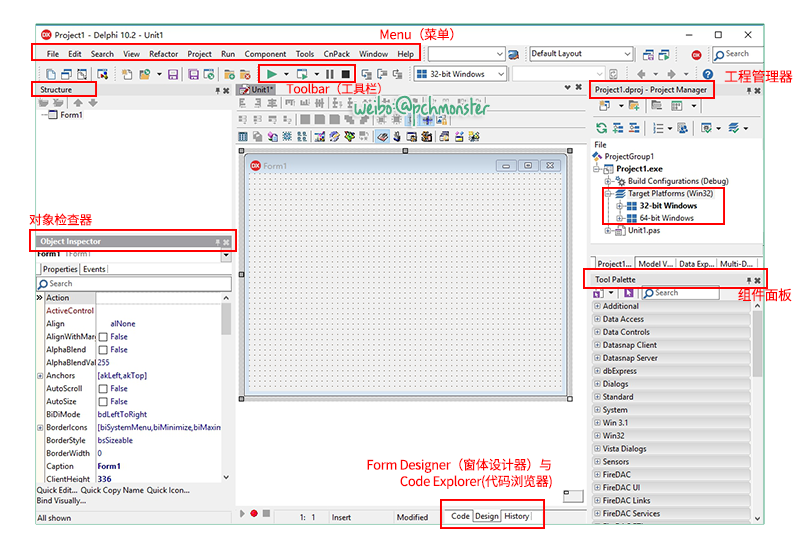Click the forward navigation arrow in the toolbar
This screenshot has width=800, height=549.
pyautogui.click(x=671, y=74)
